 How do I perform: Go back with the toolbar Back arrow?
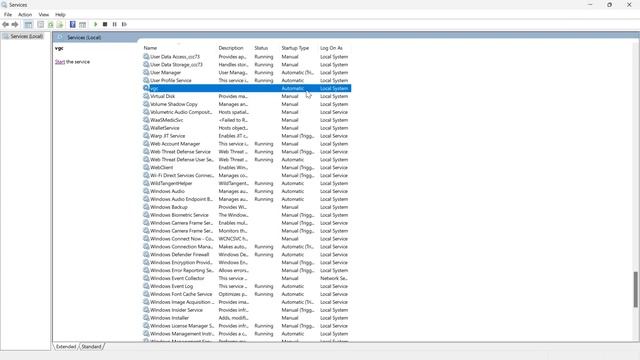pos(5,24)
